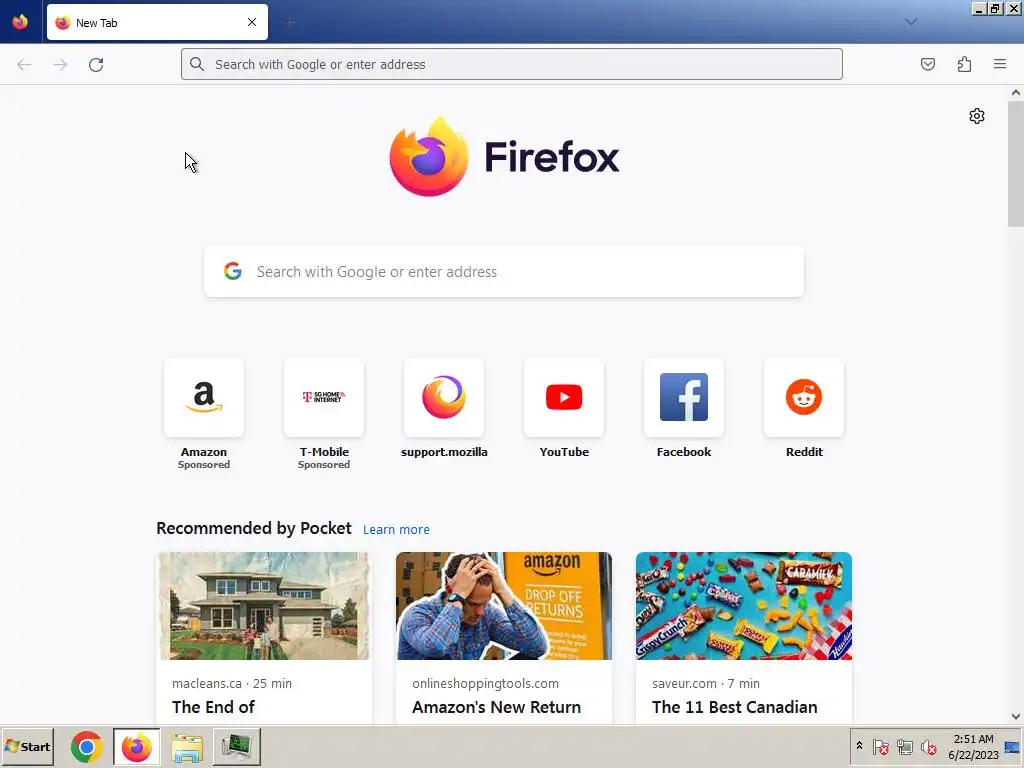Open the T-Mobile sponsored shortcut
1024x768 pixels.
tap(324, 413)
